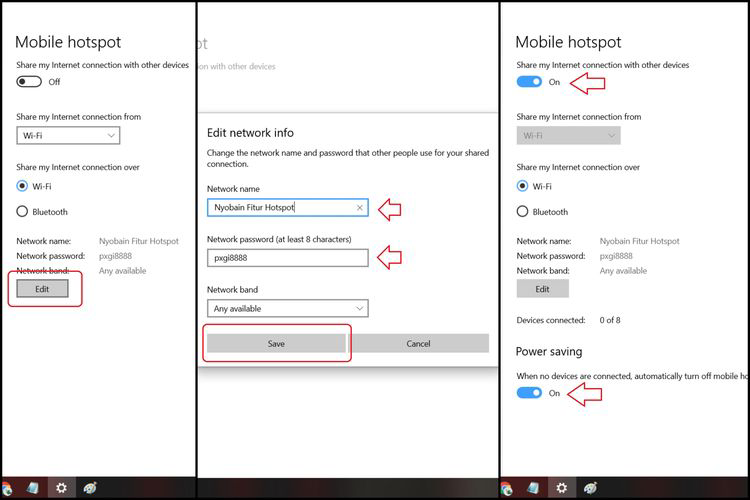This screenshot has height=500, width=750.
Task: Click 'Mobile hotspot' heading in the hotspot-Off screen
Action: coord(68,42)
